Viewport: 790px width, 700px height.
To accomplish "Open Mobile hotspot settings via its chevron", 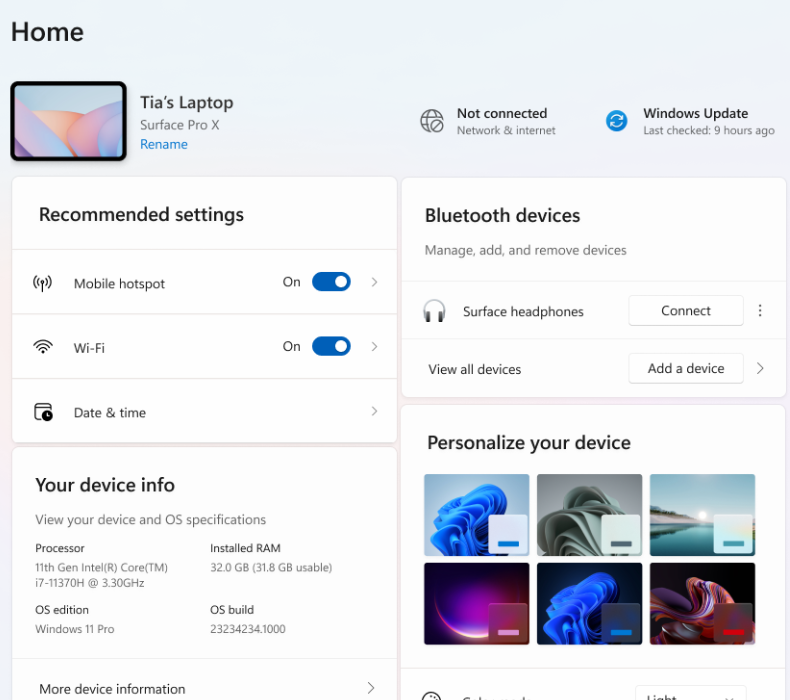I will [x=374, y=282].
